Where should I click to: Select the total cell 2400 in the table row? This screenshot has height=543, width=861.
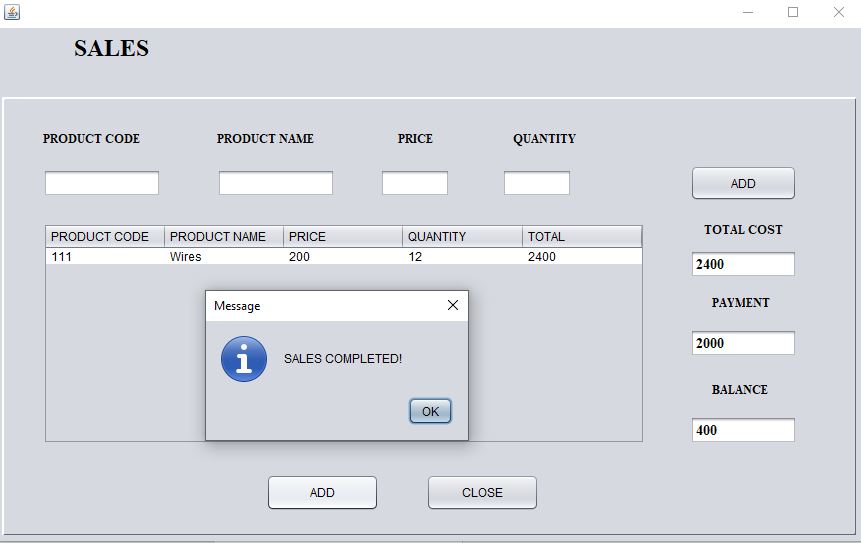[582, 256]
